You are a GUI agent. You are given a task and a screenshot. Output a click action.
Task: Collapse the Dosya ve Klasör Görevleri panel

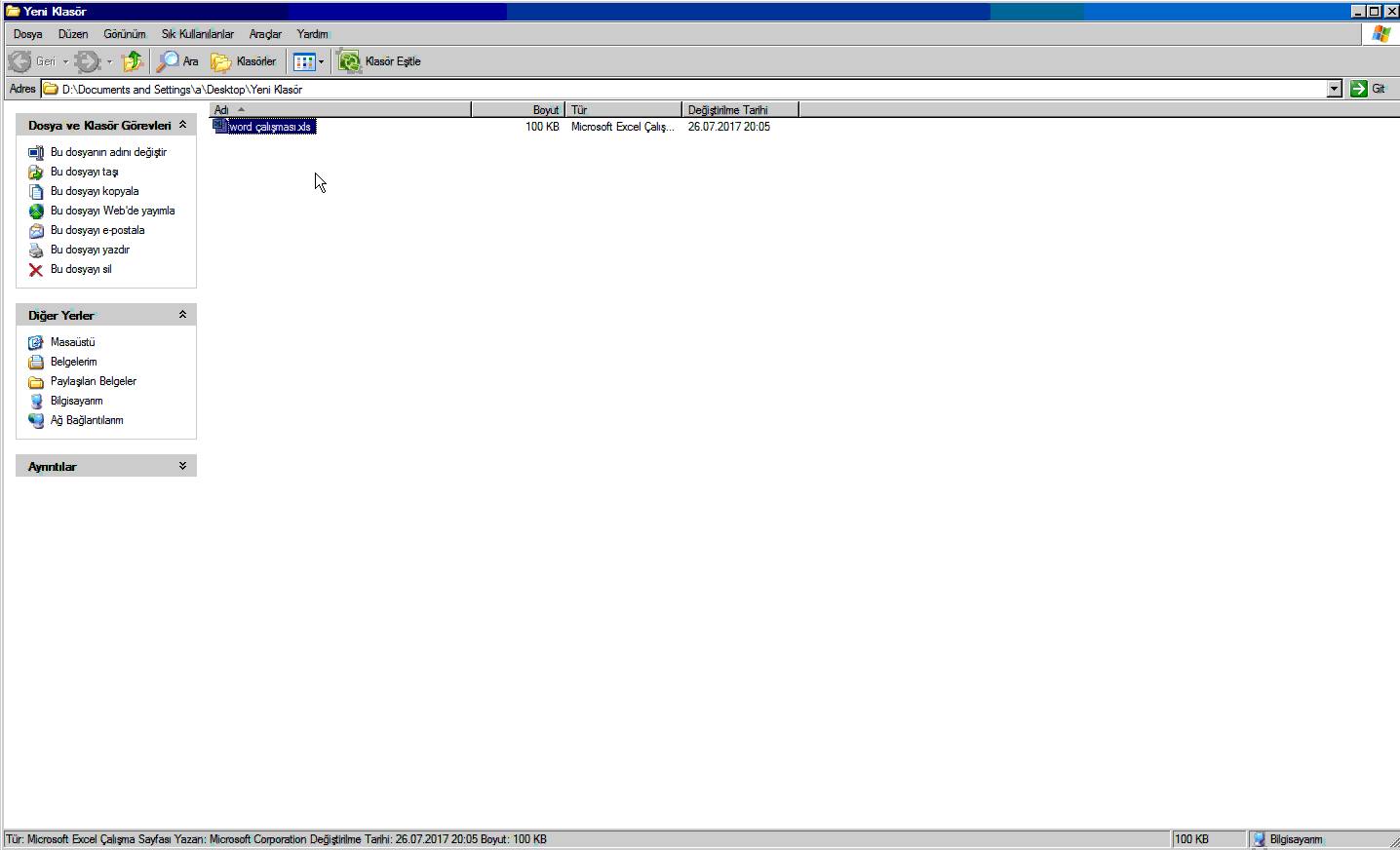[182, 125]
